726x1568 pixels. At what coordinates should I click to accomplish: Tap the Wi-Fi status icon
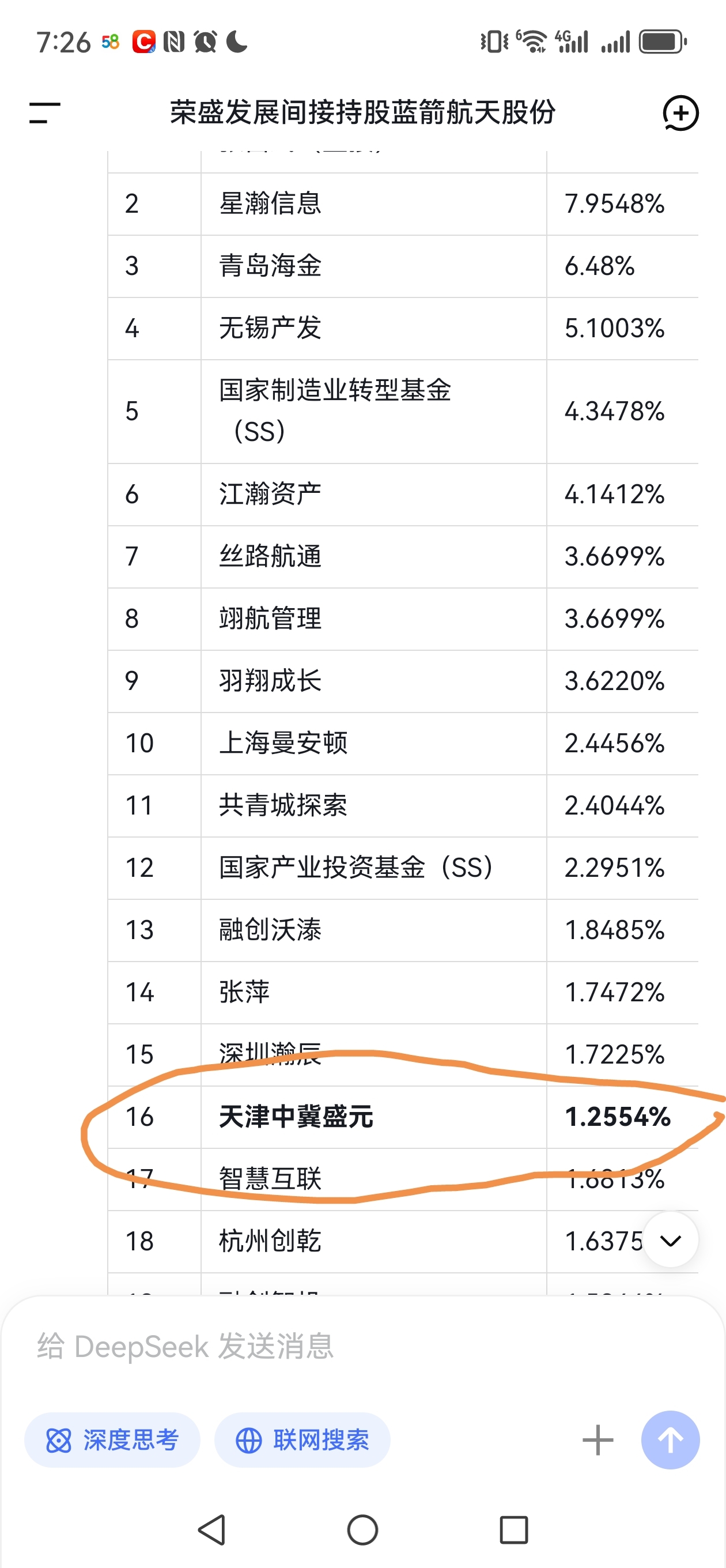pos(532,42)
